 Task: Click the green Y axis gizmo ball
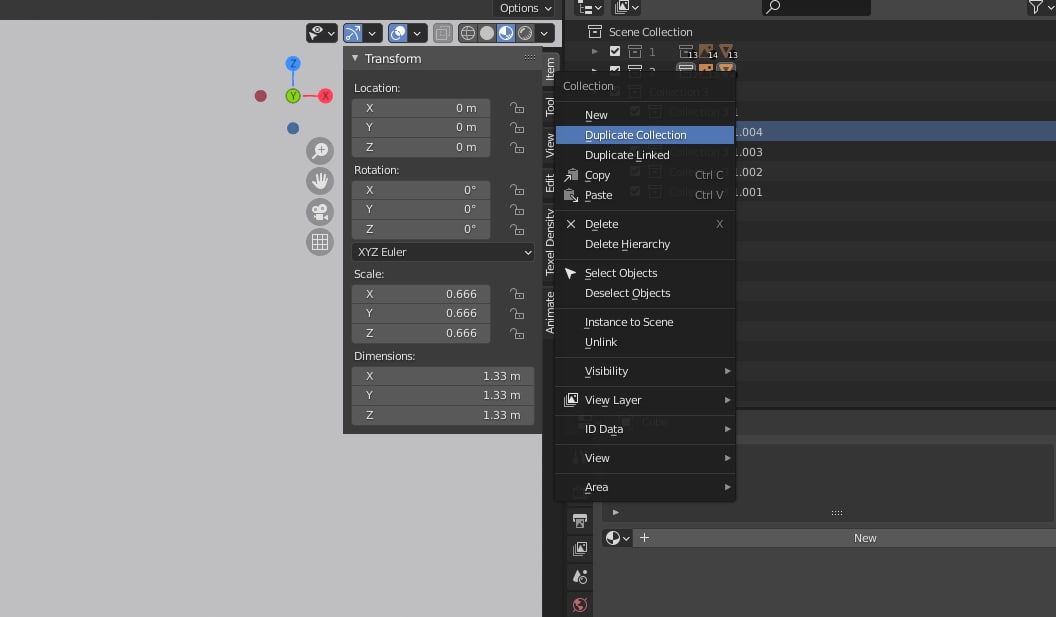292,96
